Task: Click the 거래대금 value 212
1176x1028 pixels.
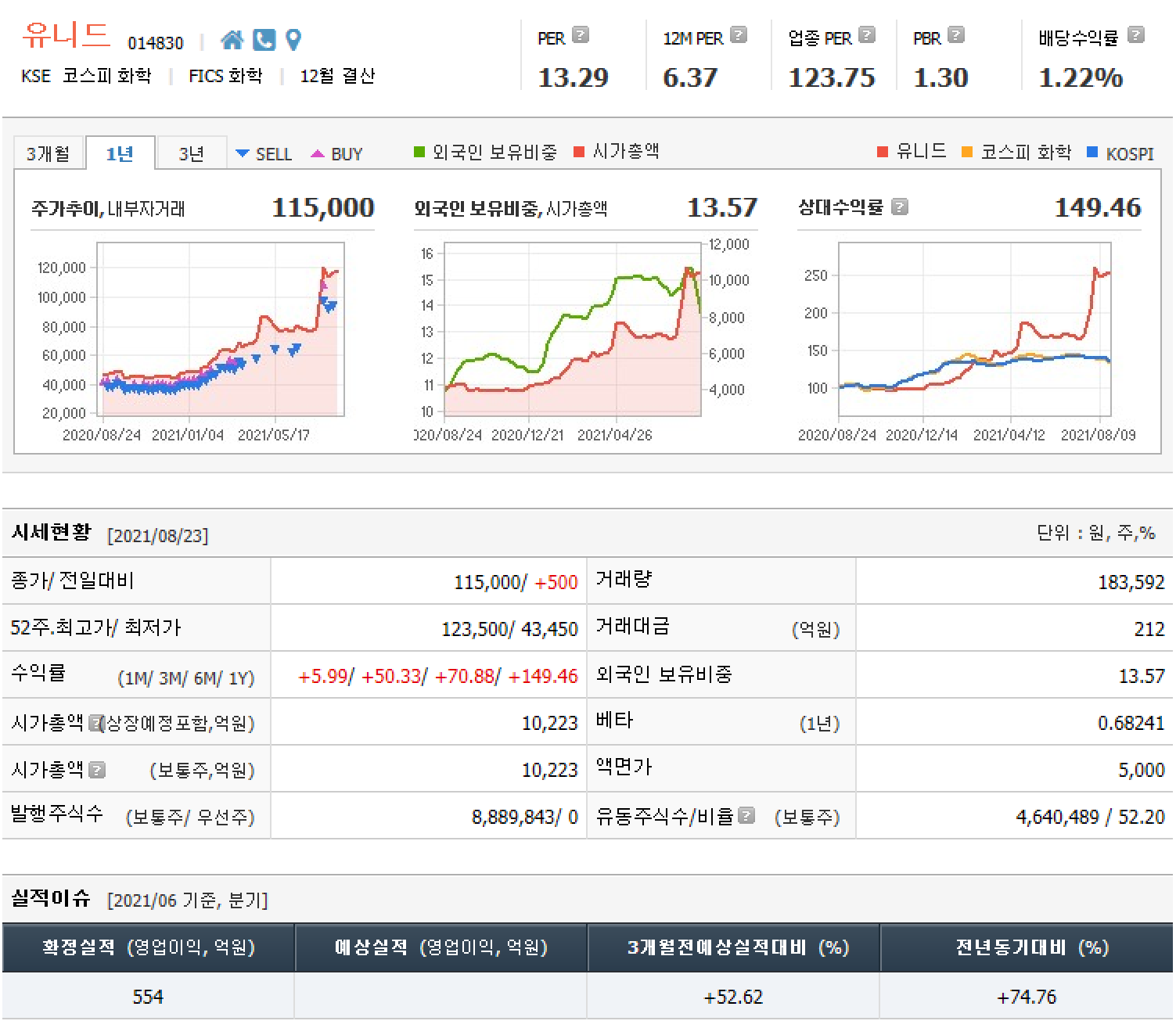Action: click(1149, 629)
